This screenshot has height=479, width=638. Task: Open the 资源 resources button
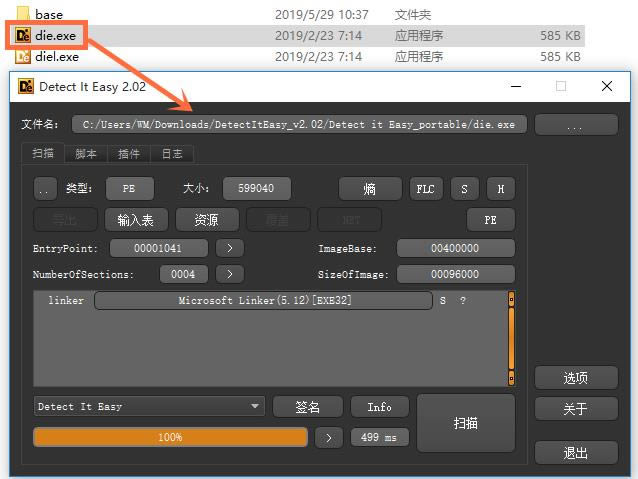(x=207, y=220)
